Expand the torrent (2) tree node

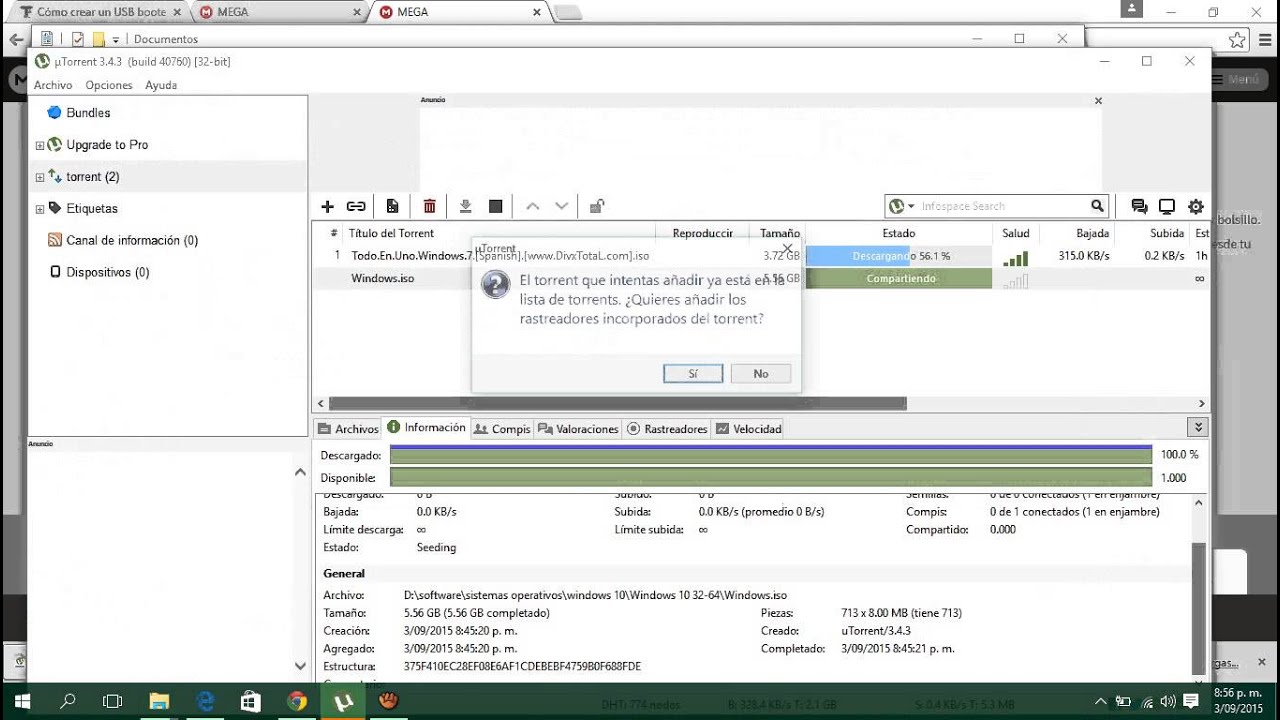[x=40, y=178]
